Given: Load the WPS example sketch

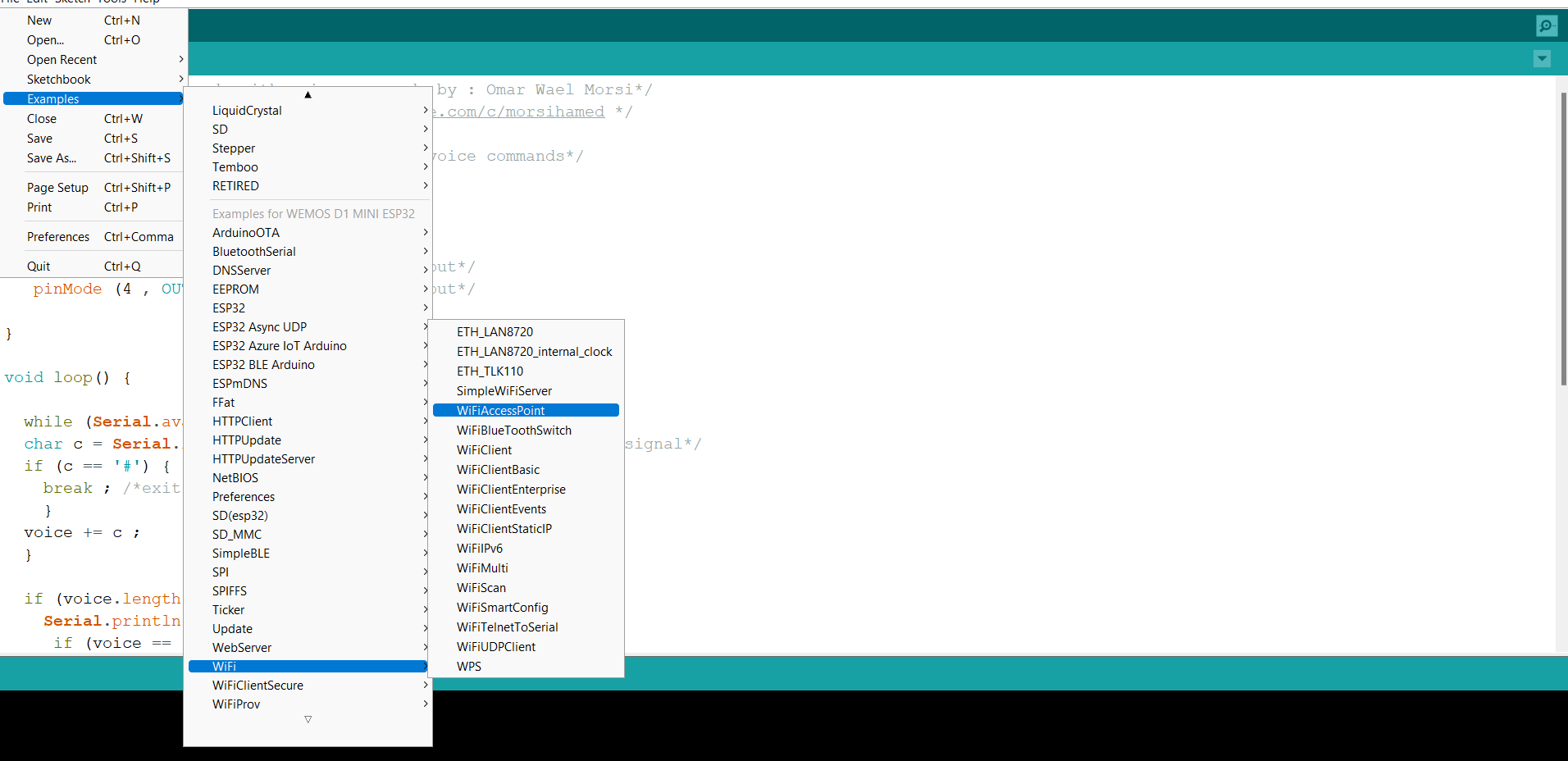Looking at the screenshot, I should [526, 667].
